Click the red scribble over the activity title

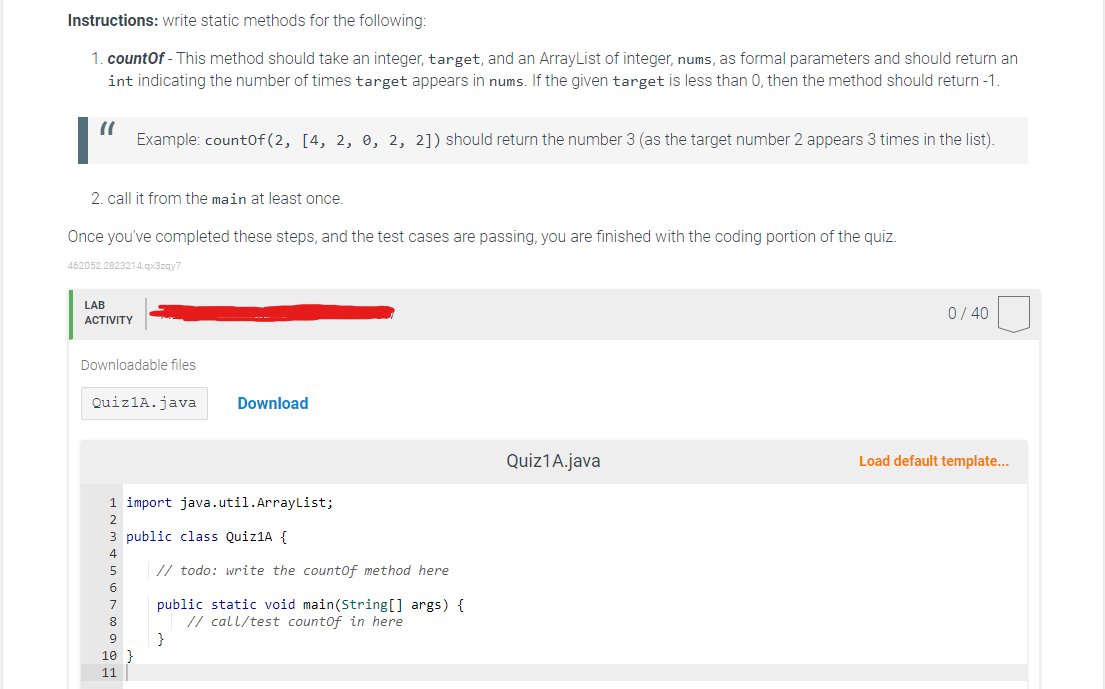click(270, 312)
